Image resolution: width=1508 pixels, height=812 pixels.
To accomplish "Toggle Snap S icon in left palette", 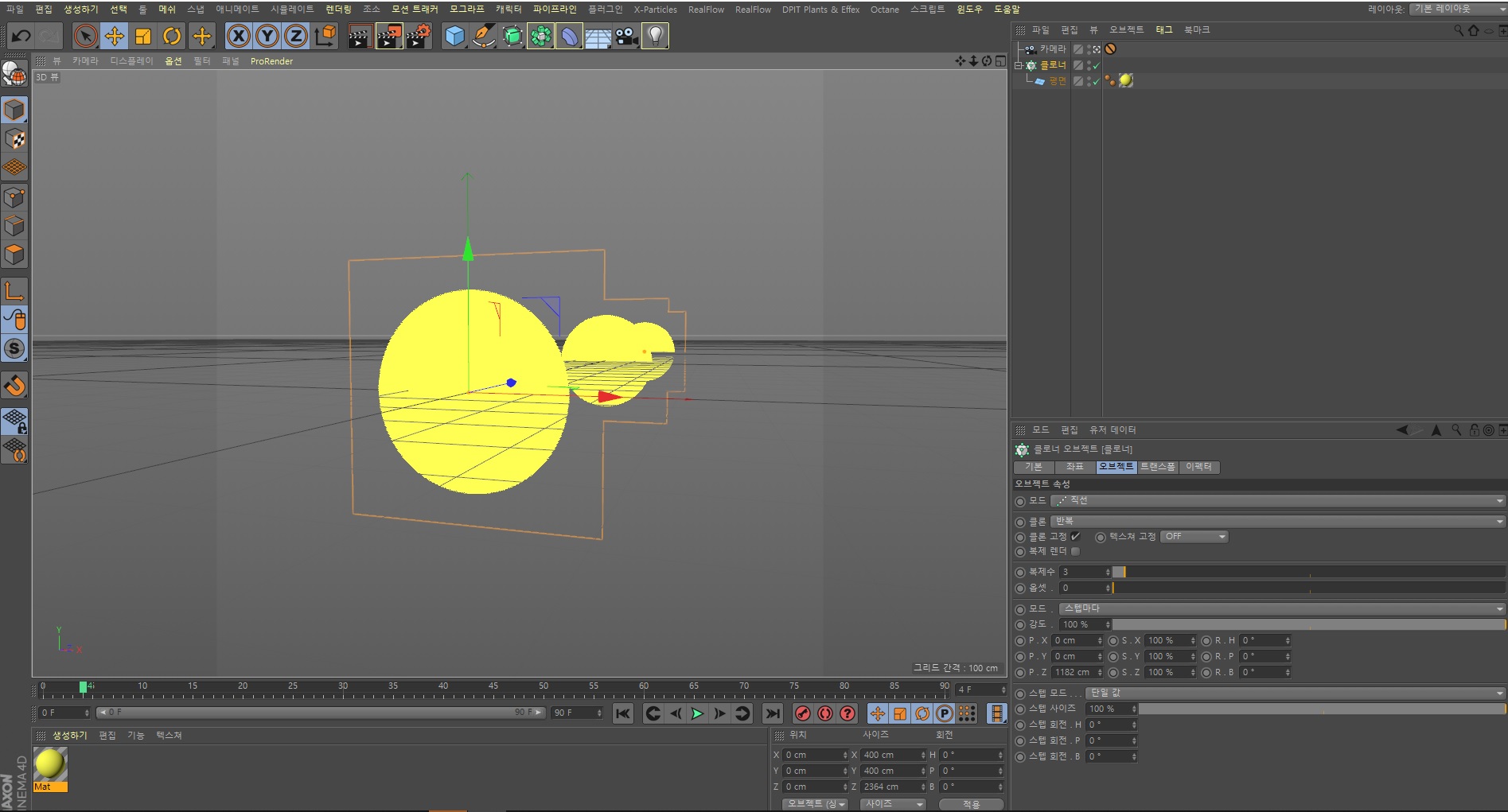I will tap(14, 348).
